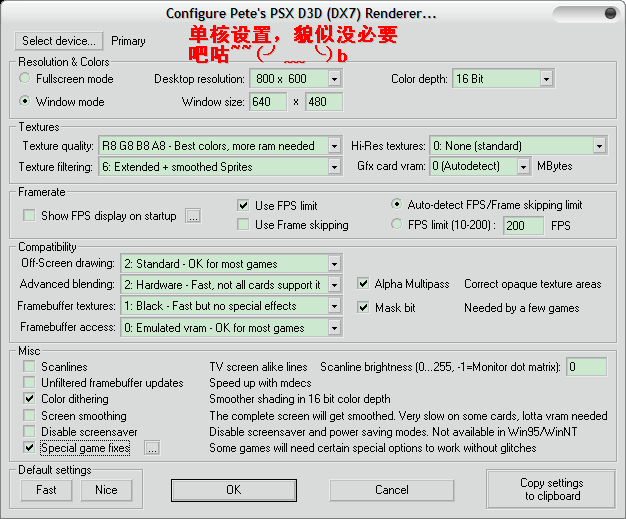Click the 'Primary' device label
This screenshot has height=519, width=626.
[x=128, y=41]
